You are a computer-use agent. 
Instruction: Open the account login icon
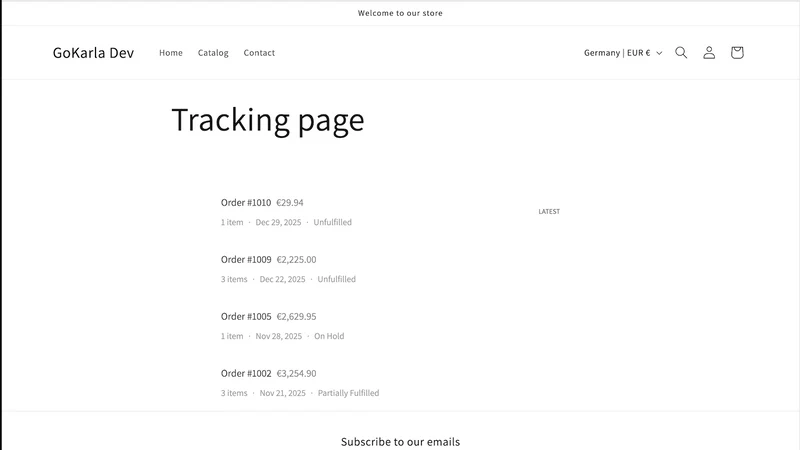709,53
